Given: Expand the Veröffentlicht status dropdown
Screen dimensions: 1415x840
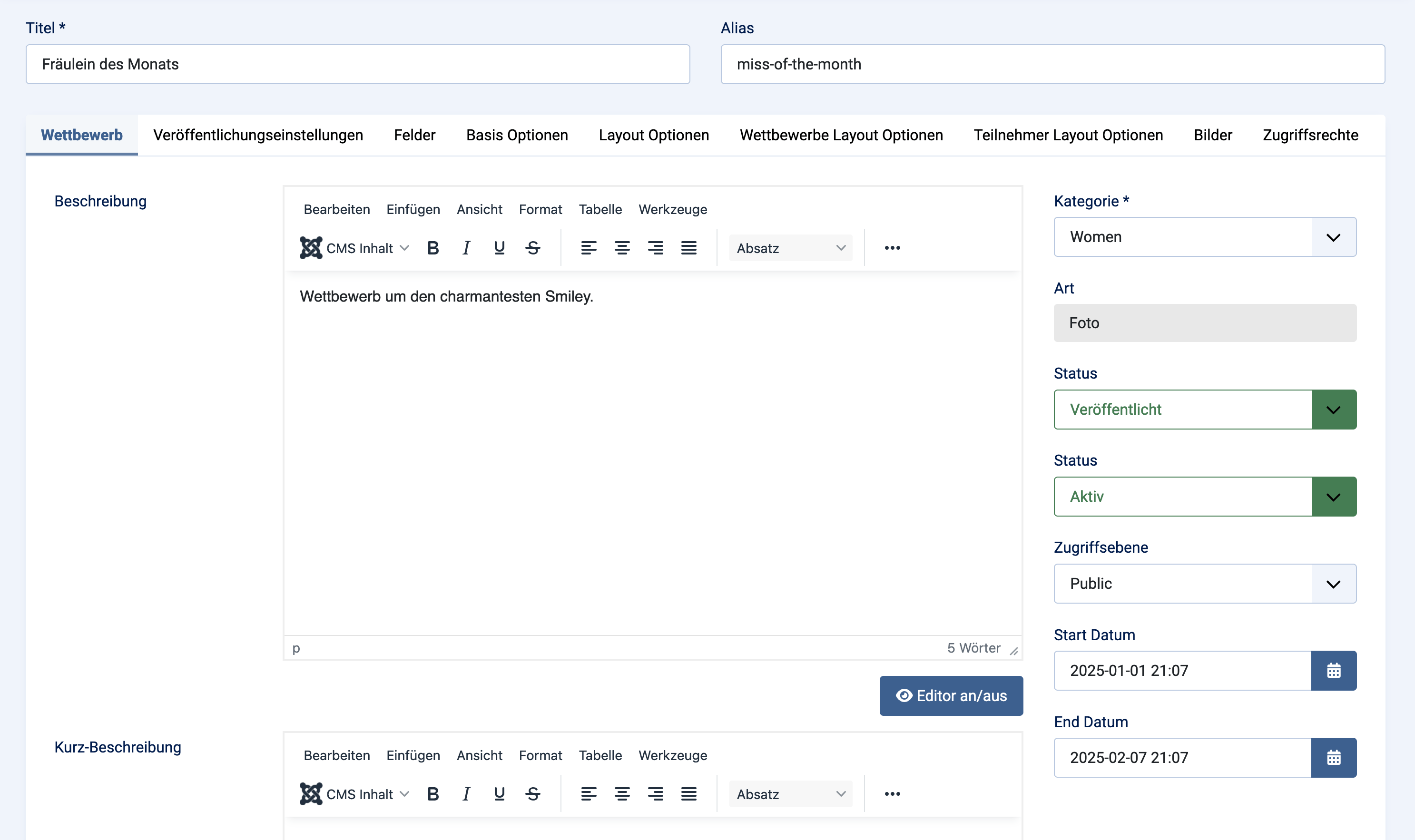Looking at the screenshot, I should tap(1204, 409).
